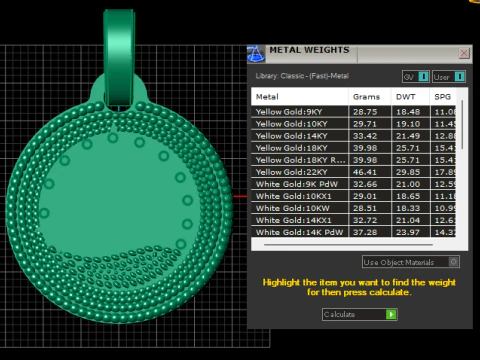Click the Metal Weights flask icon
Viewport: 480px width, 360px height.
pyautogui.click(x=256, y=53)
